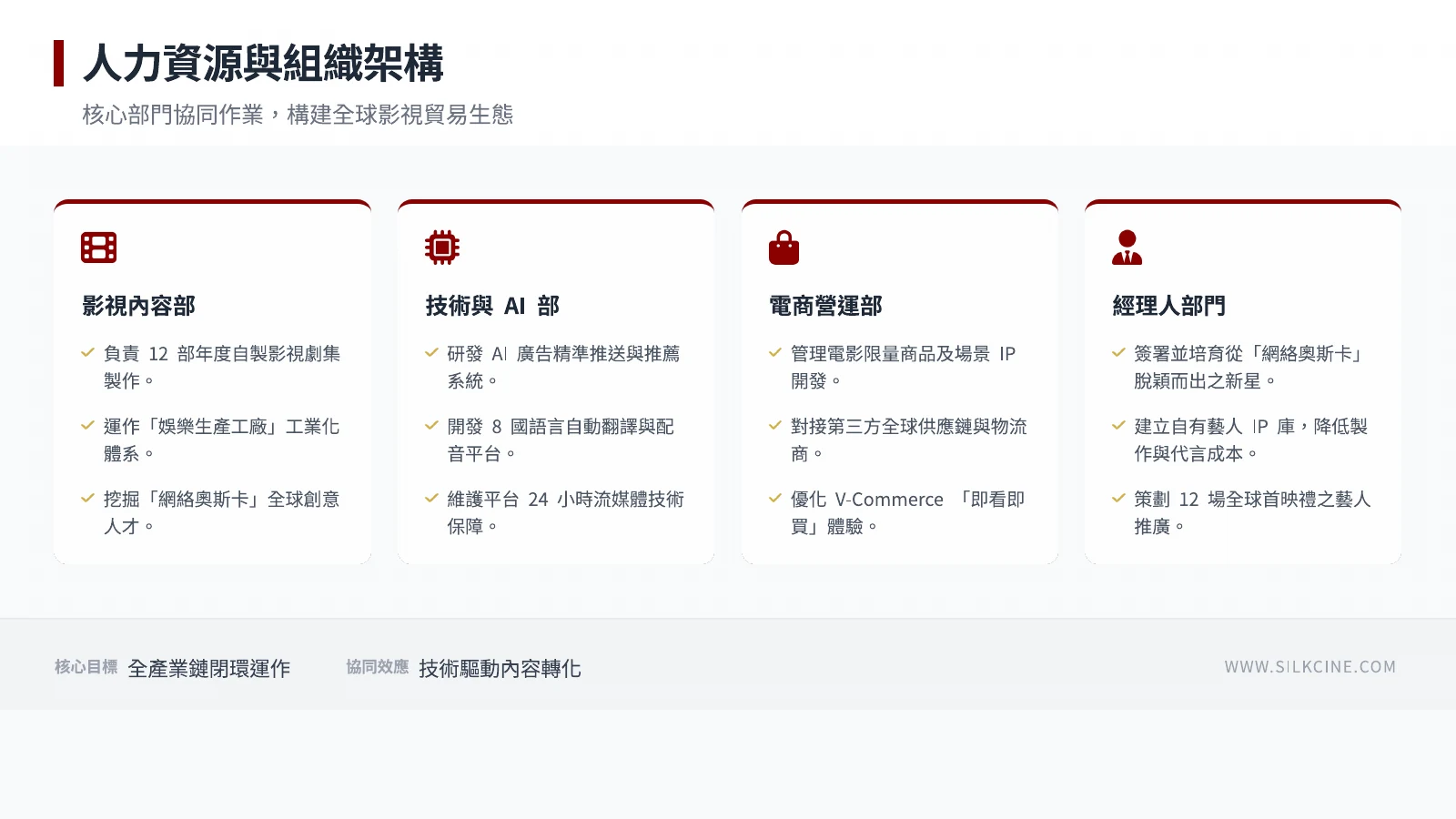
Task: Click checkmark beside 對接第三方全球供應鏈
Action: pos(775,425)
